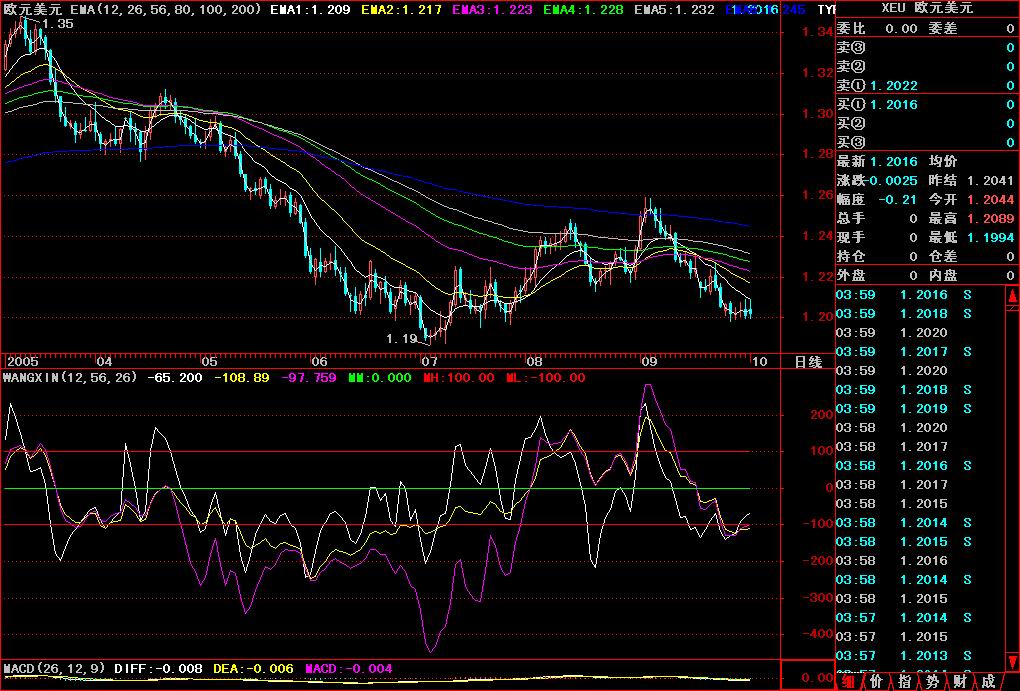Click the WANGXIN(12,56,26) indicator title

point(70,377)
